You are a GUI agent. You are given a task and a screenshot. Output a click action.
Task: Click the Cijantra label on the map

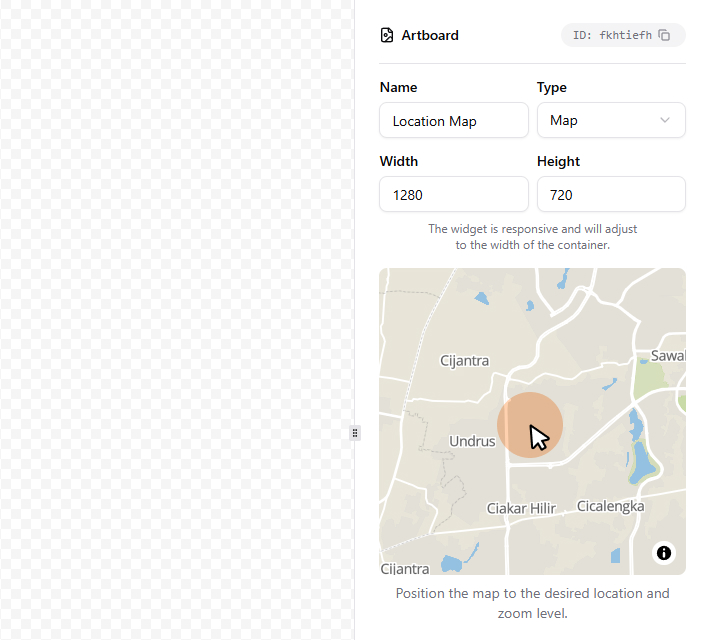(x=464, y=360)
